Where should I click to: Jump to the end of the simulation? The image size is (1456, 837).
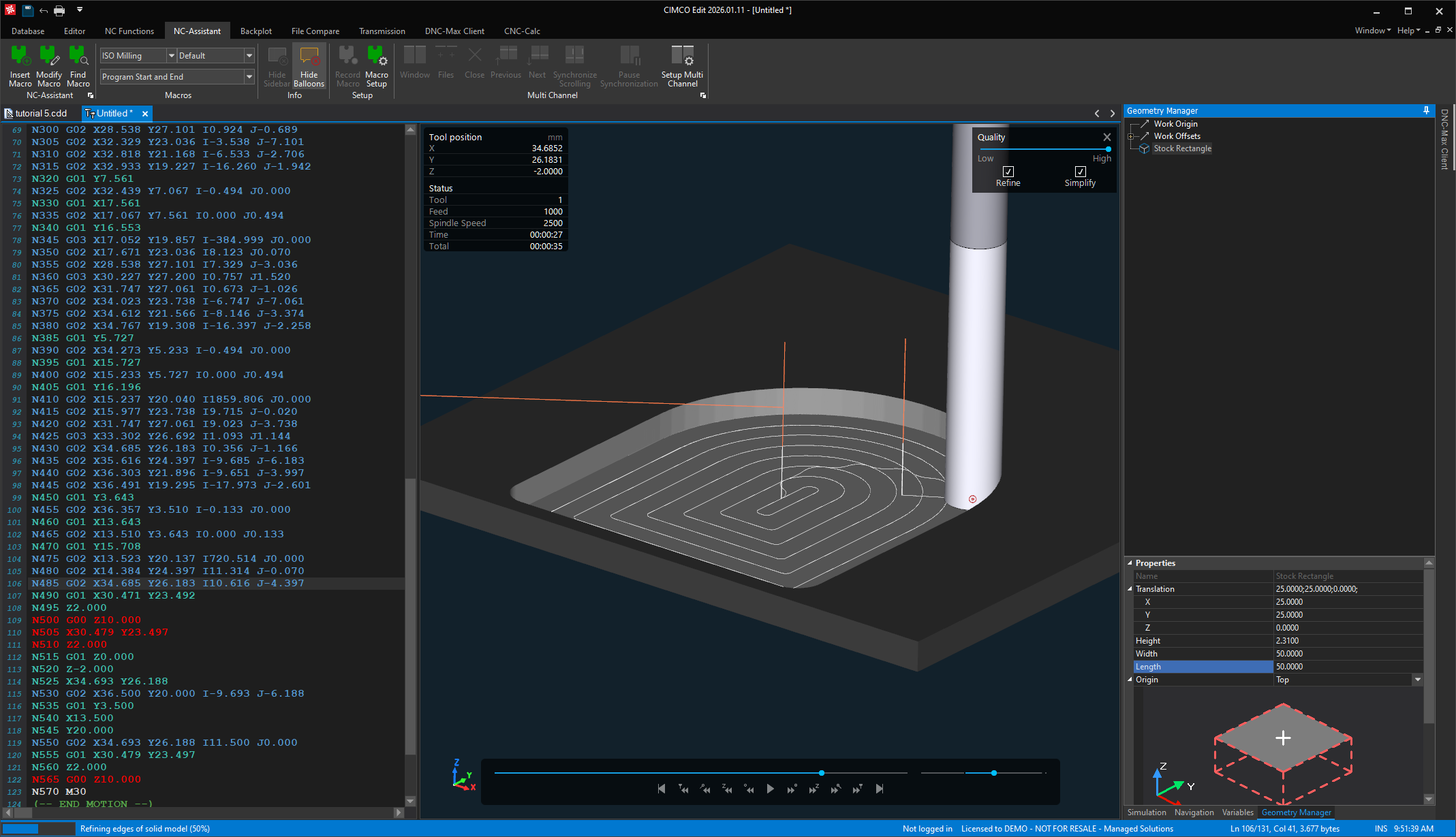point(880,789)
